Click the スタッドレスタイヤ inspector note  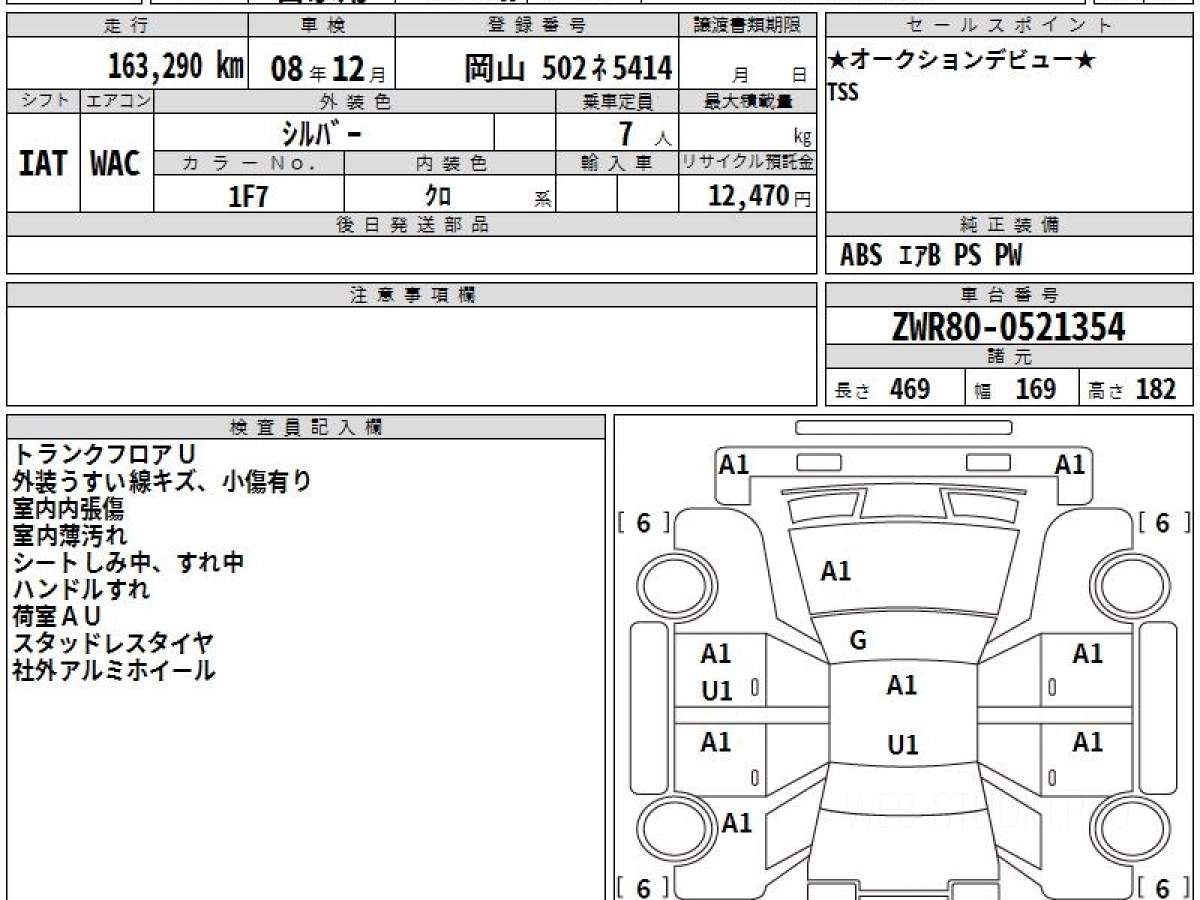click(113, 643)
